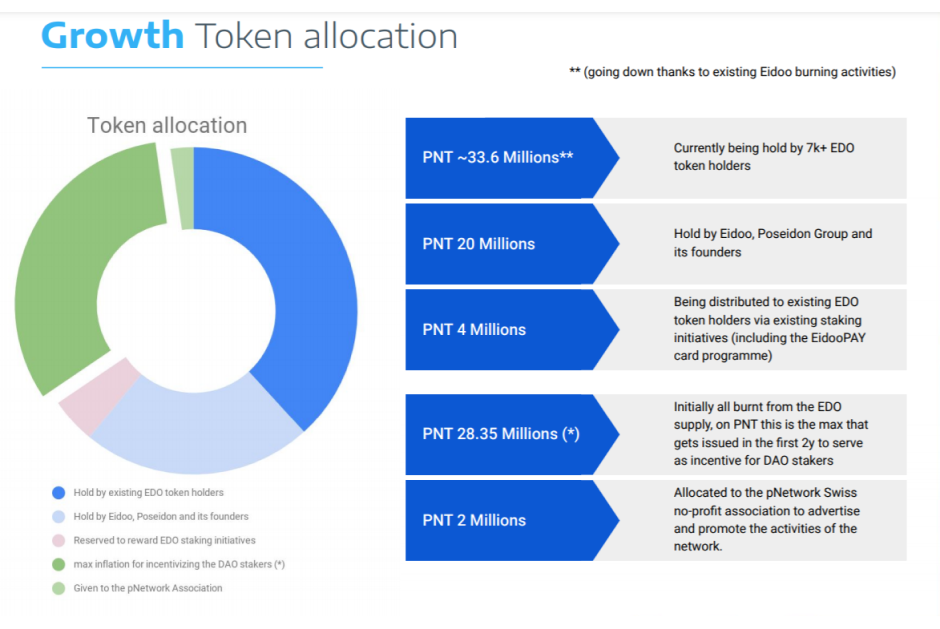Image resolution: width=940 pixels, height=629 pixels.
Task: Click the thin light green donut segment
Action: (x=185, y=188)
